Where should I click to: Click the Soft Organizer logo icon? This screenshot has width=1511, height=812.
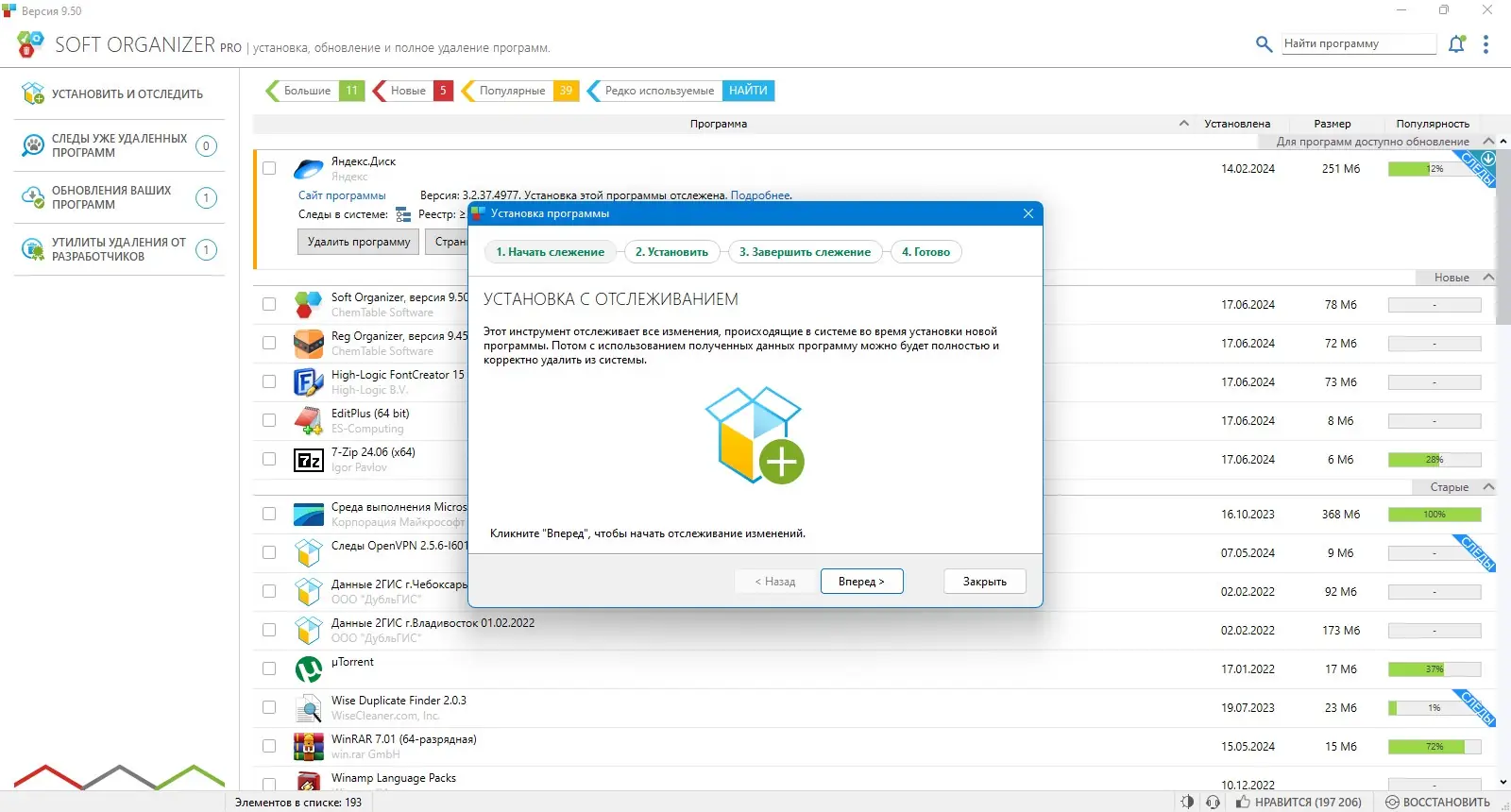(30, 43)
